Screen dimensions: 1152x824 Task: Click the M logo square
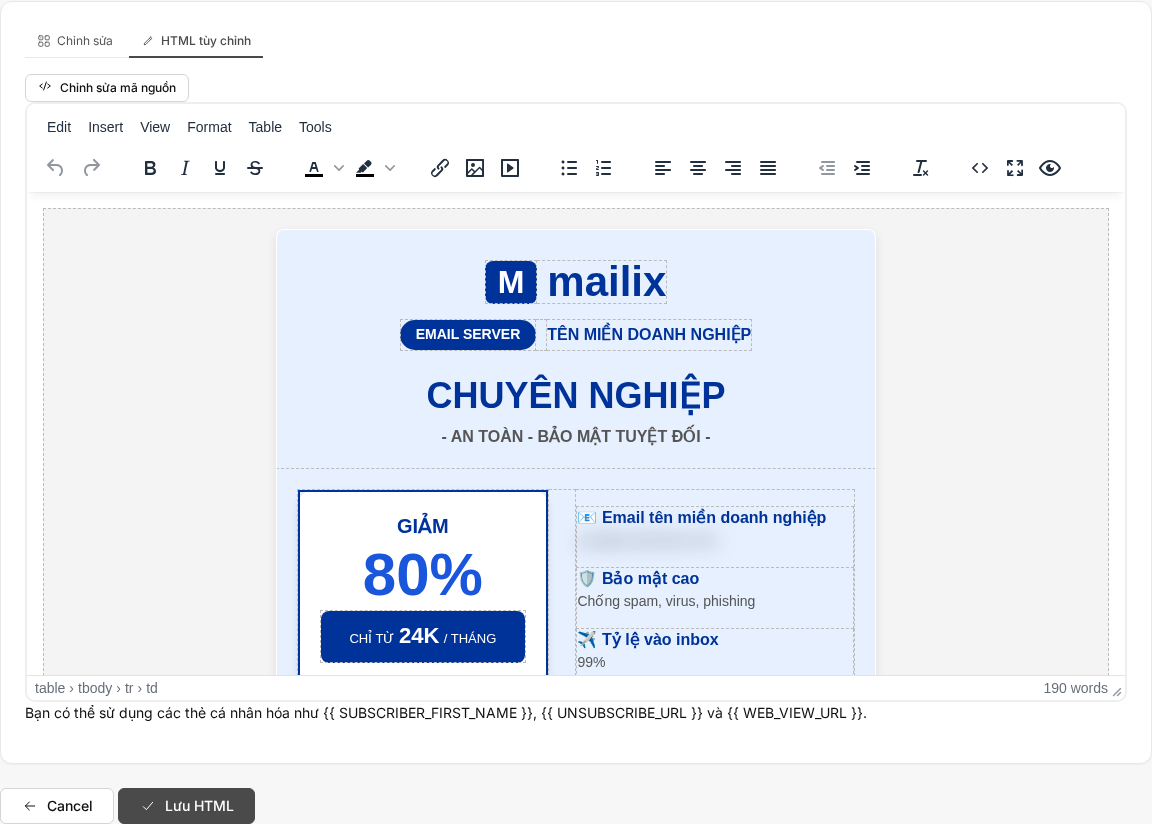511,282
